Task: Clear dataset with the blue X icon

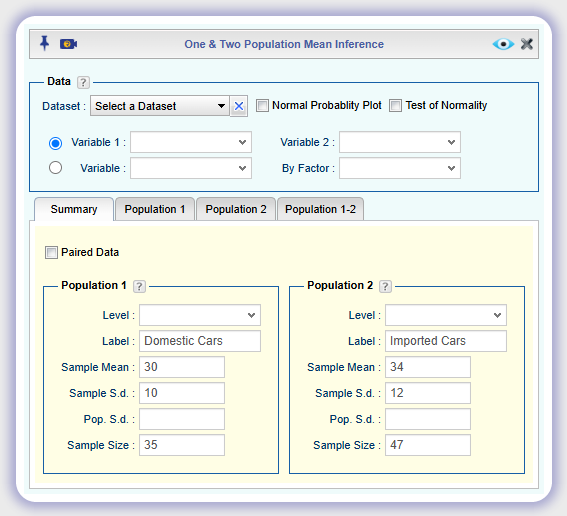Action: click(x=239, y=106)
